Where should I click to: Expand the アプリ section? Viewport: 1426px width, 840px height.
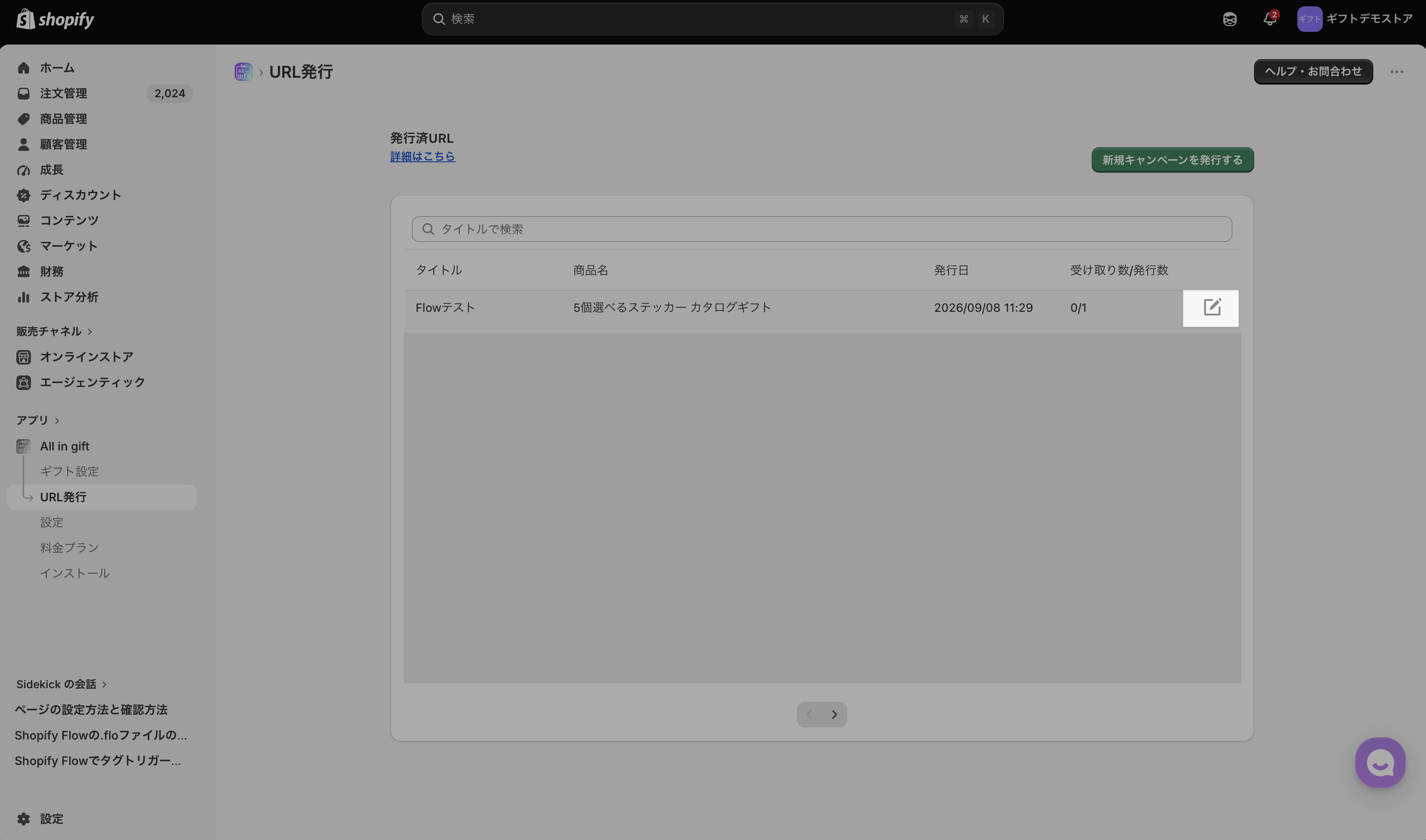[x=38, y=420]
